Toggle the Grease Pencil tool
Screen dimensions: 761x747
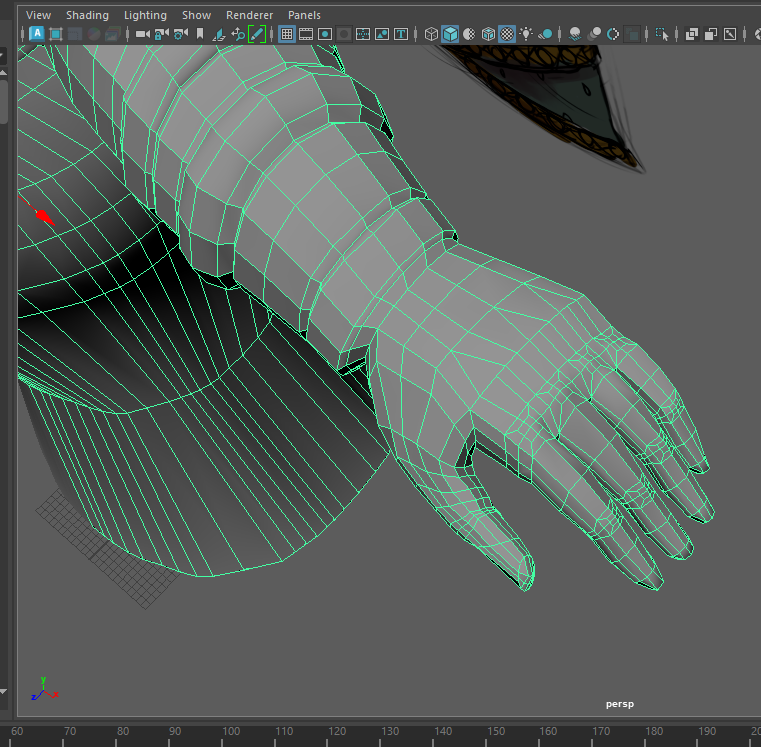[x=257, y=34]
